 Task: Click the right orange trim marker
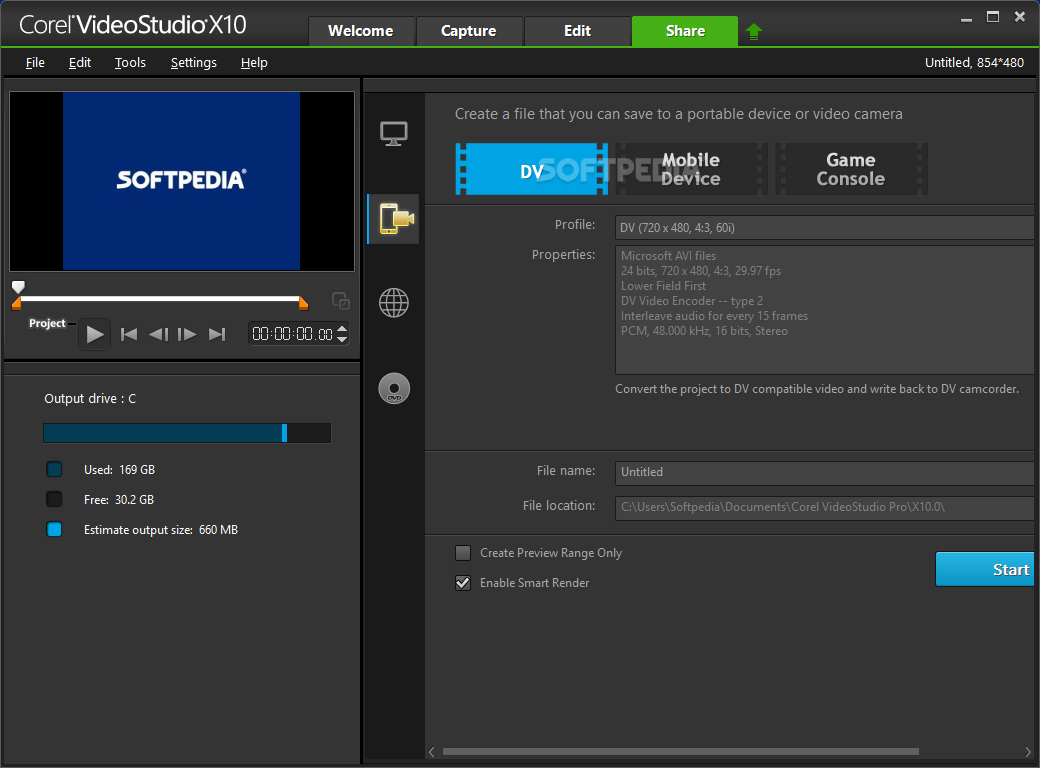pyautogui.click(x=303, y=304)
